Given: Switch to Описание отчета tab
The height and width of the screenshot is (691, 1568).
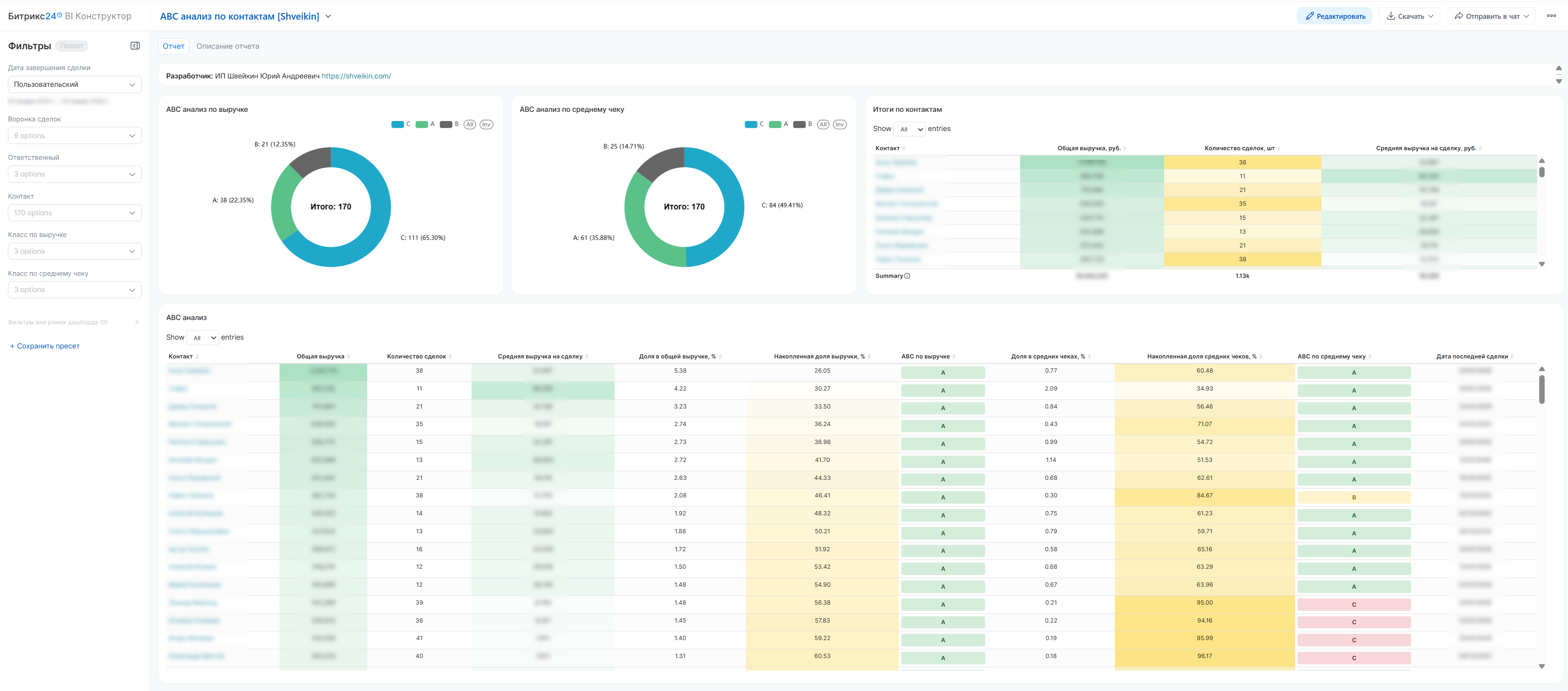Looking at the screenshot, I should point(228,46).
